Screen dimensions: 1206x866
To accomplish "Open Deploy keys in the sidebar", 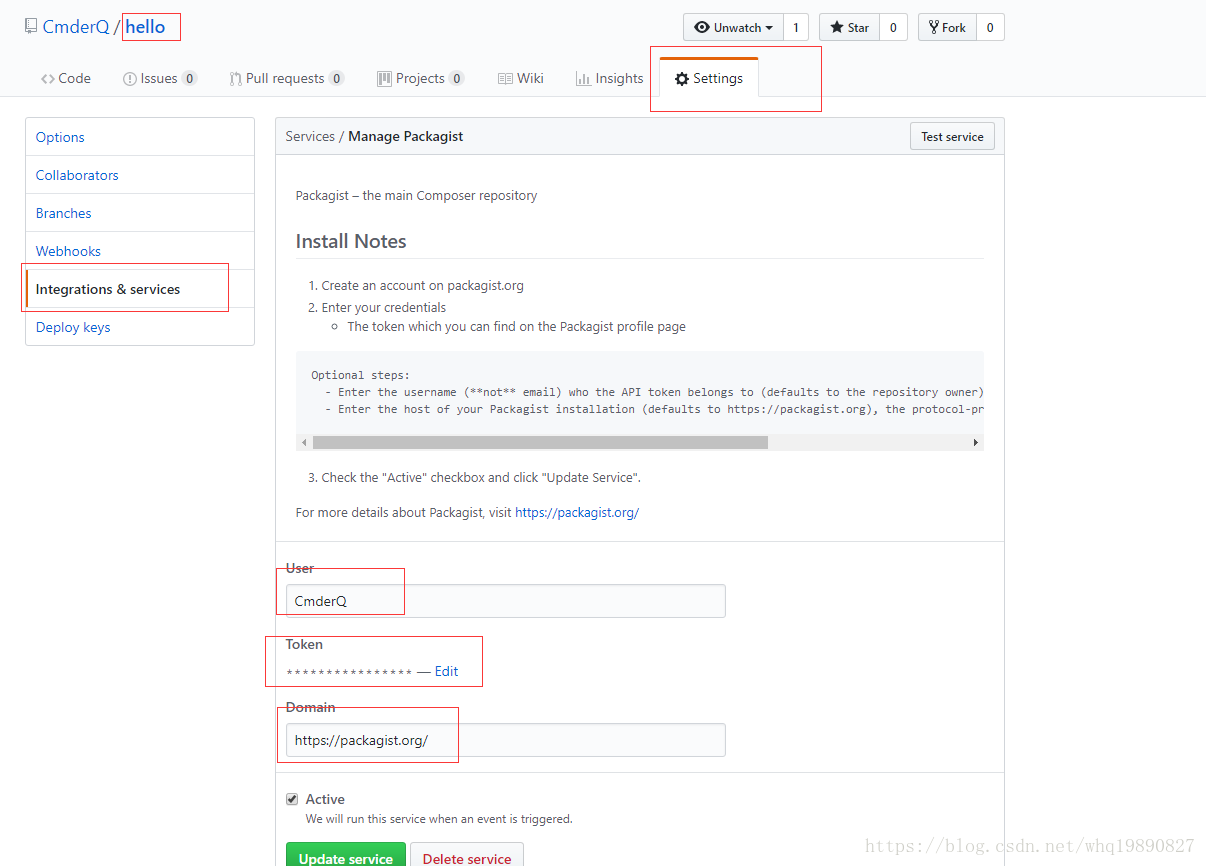I will (140, 327).
